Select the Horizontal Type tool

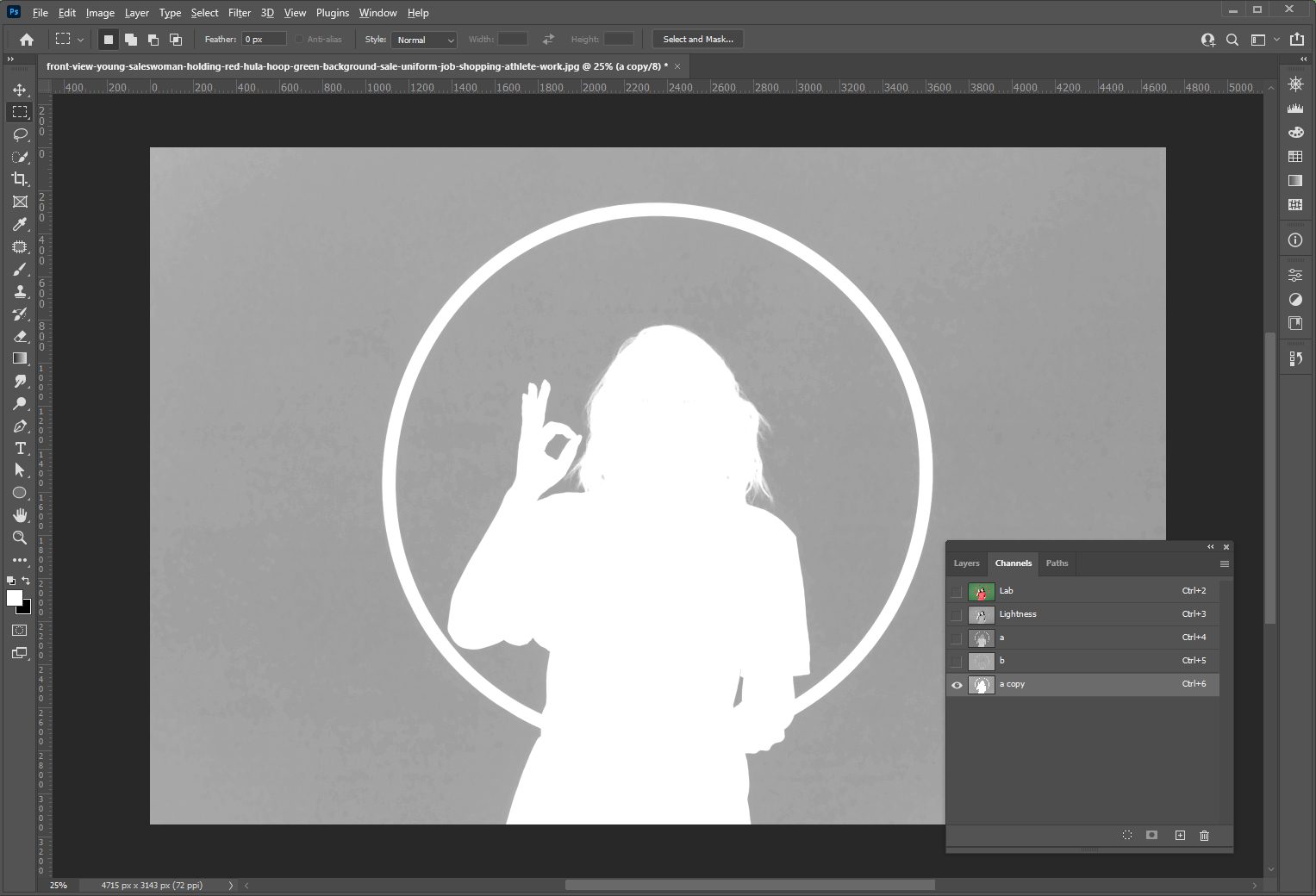[x=20, y=448]
